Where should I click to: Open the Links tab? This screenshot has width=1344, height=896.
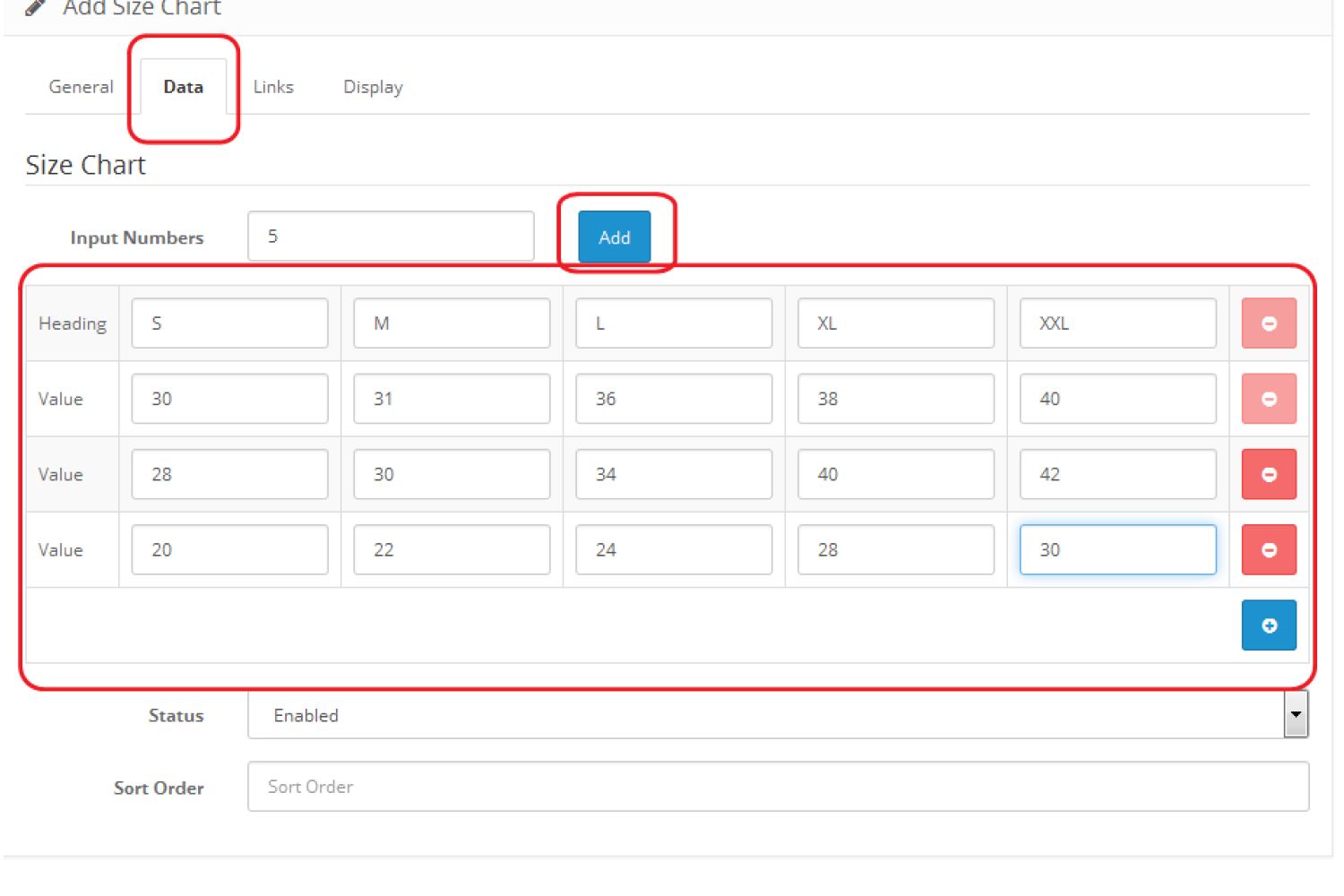273,86
